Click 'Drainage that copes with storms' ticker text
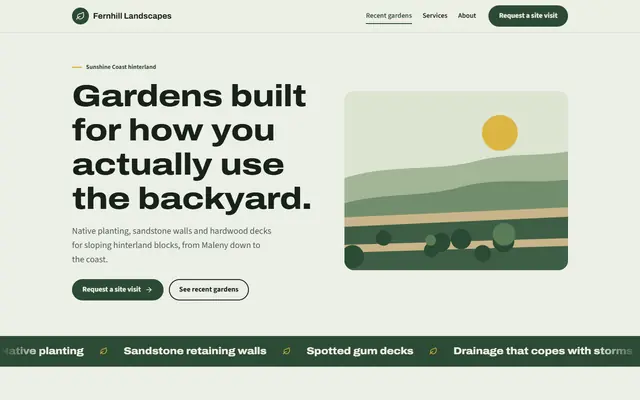Image resolution: width=640 pixels, height=400 pixels. [542, 351]
